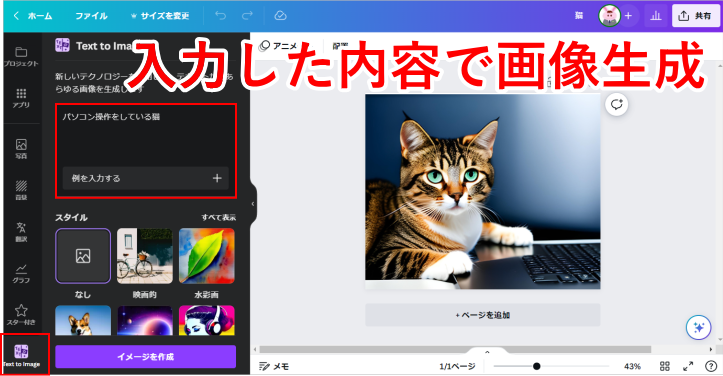Click the zoom slider handle
723x376 pixels.
[536, 366]
